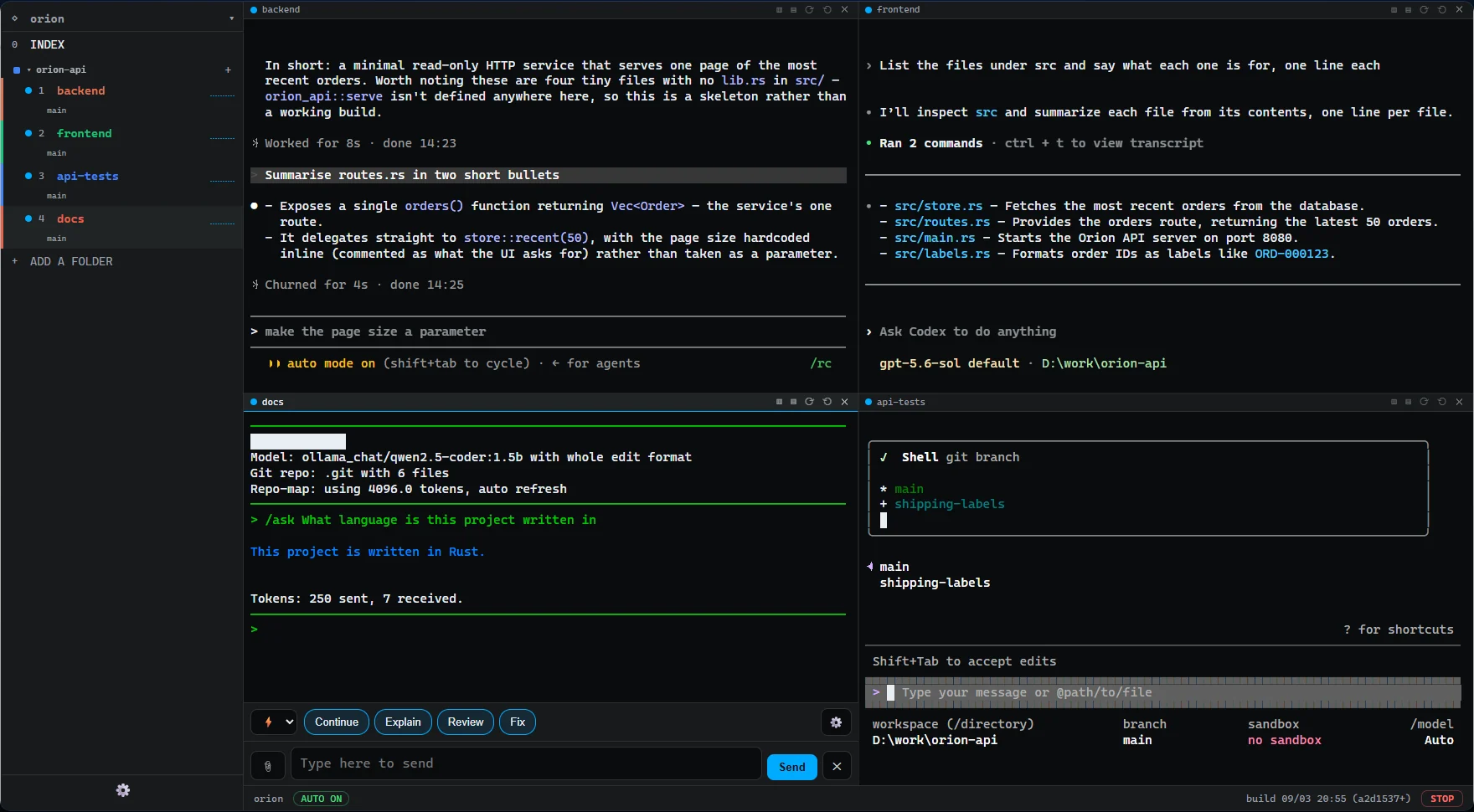Click the clockwise reload icon in the docs pane header

click(809, 402)
